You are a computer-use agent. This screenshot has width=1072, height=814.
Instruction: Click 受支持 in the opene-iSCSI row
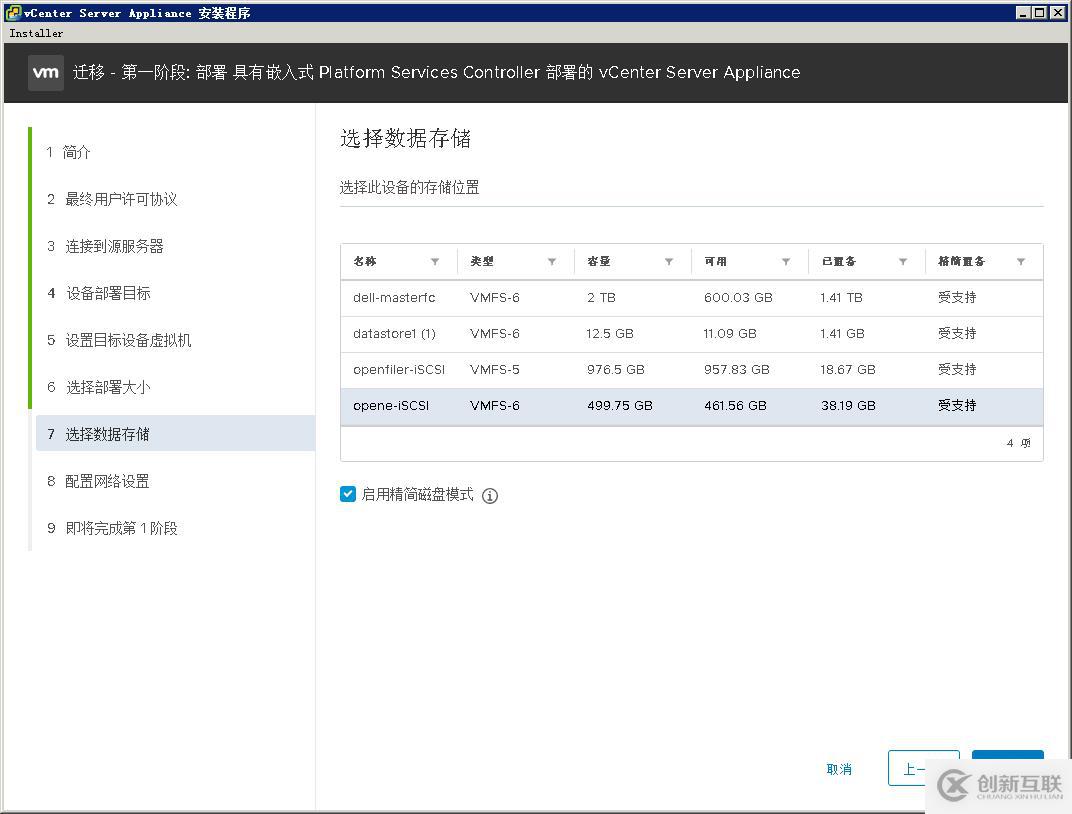[956, 405]
